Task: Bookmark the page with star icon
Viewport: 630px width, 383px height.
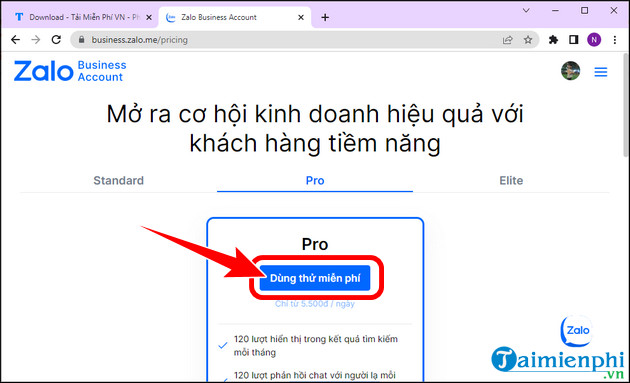Action: tap(528, 40)
